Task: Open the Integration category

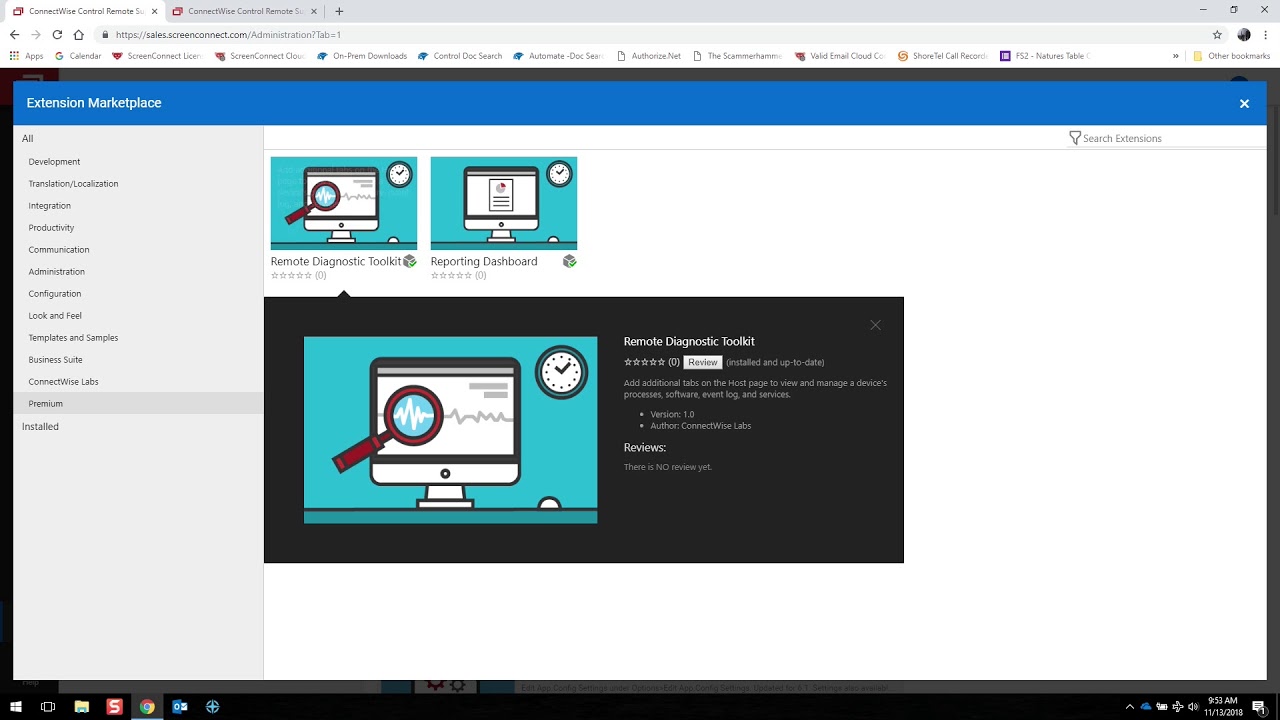Action: [50, 206]
